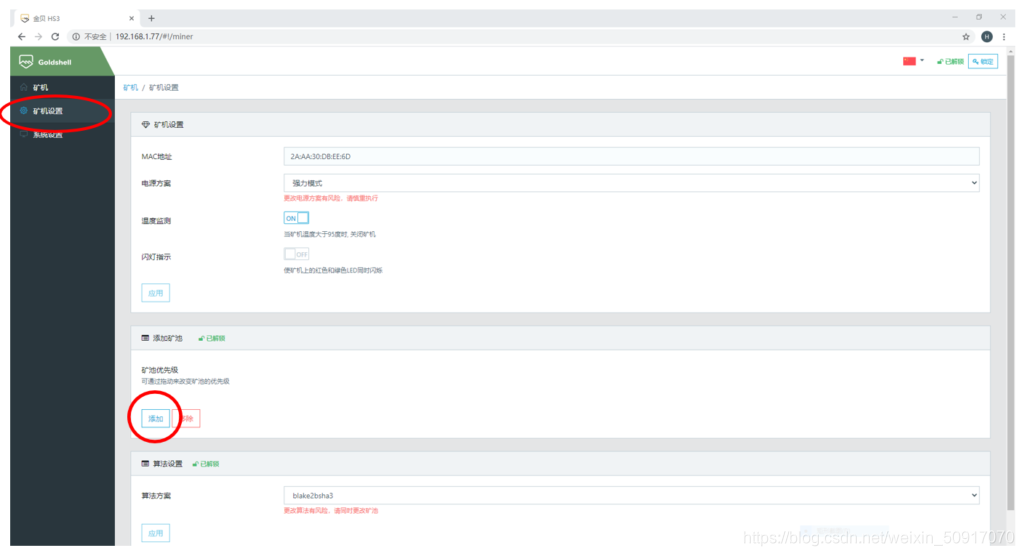Click the browser forward arrow
Viewport: 1024px width, 556px height.
click(39, 37)
